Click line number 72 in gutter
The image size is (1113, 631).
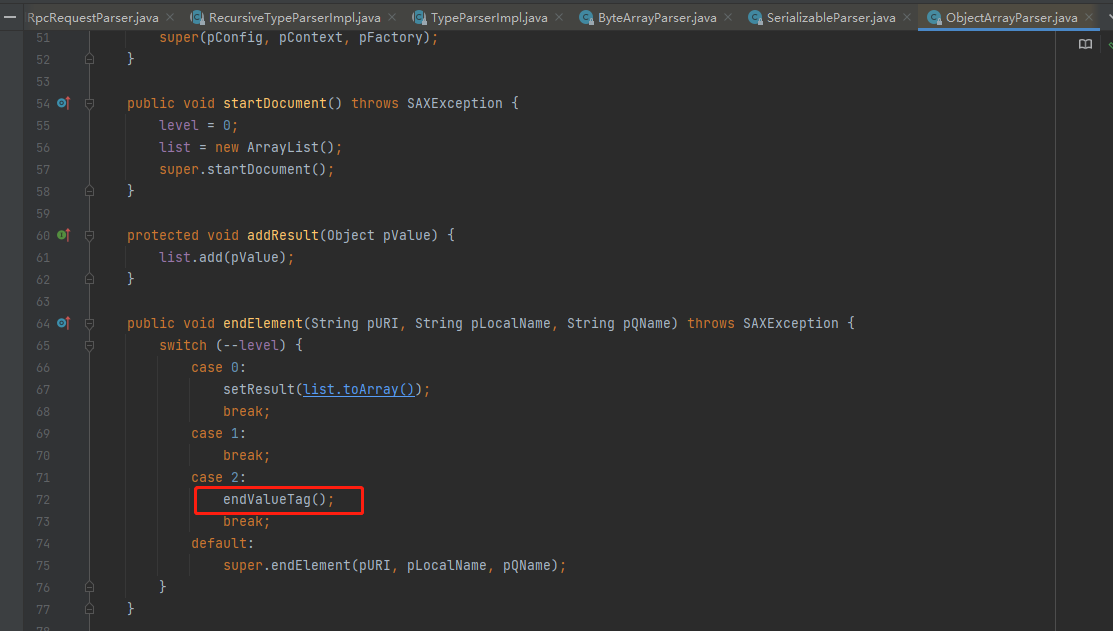click(x=43, y=500)
